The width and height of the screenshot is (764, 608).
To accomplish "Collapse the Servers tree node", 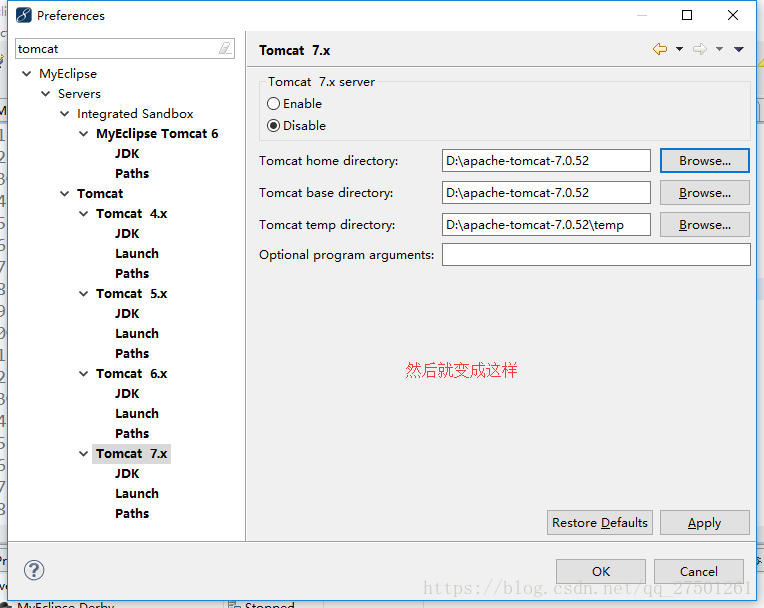I will 46,94.
